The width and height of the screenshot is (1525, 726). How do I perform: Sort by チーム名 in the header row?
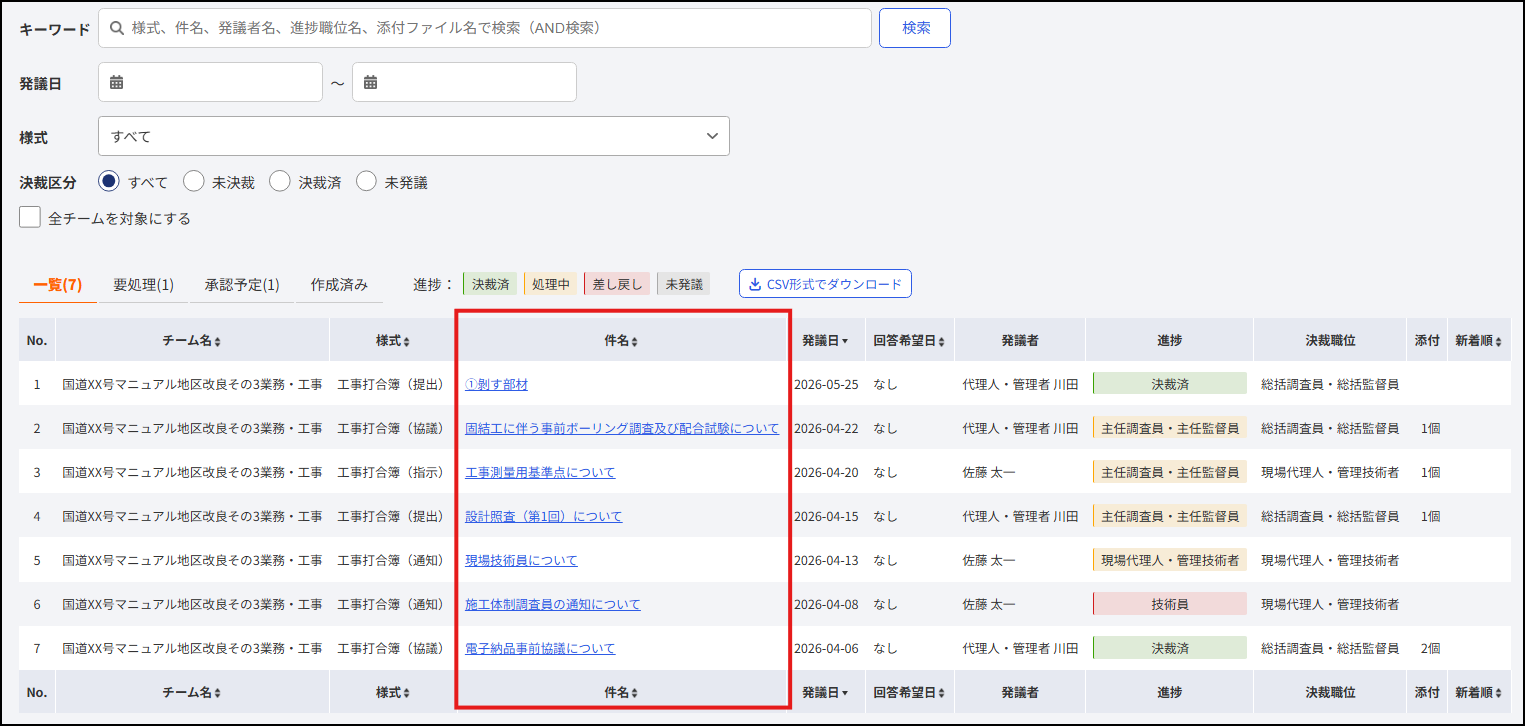click(x=192, y=341)
